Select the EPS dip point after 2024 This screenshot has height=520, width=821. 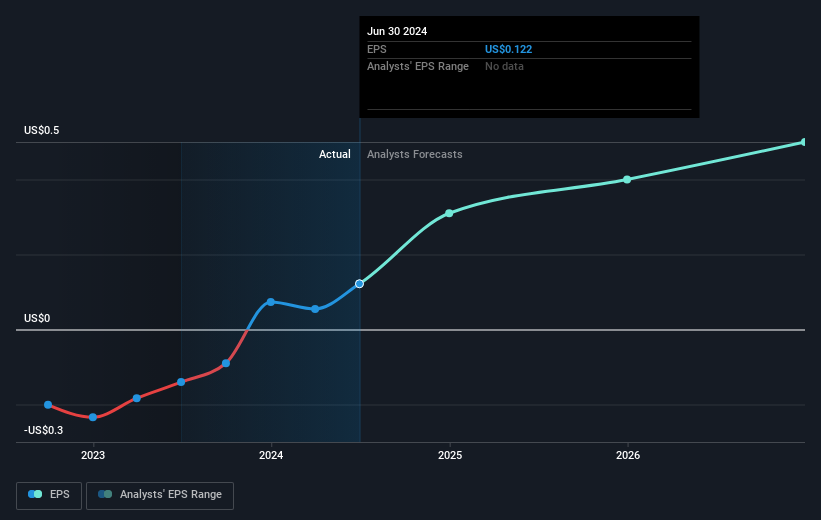[315, 309]
